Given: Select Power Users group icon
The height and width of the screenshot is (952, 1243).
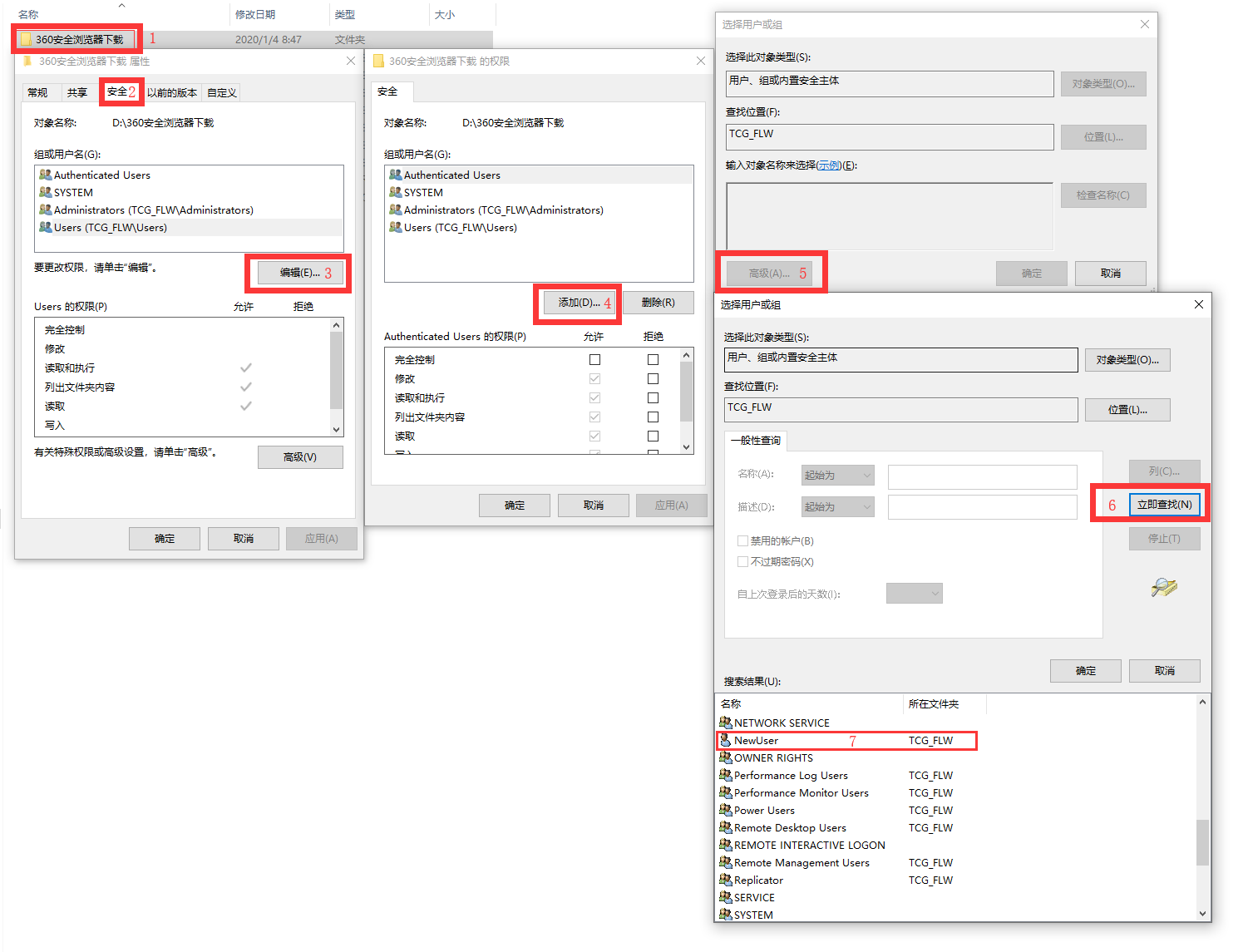Looking at the screenshot, I should click(726, 810).
